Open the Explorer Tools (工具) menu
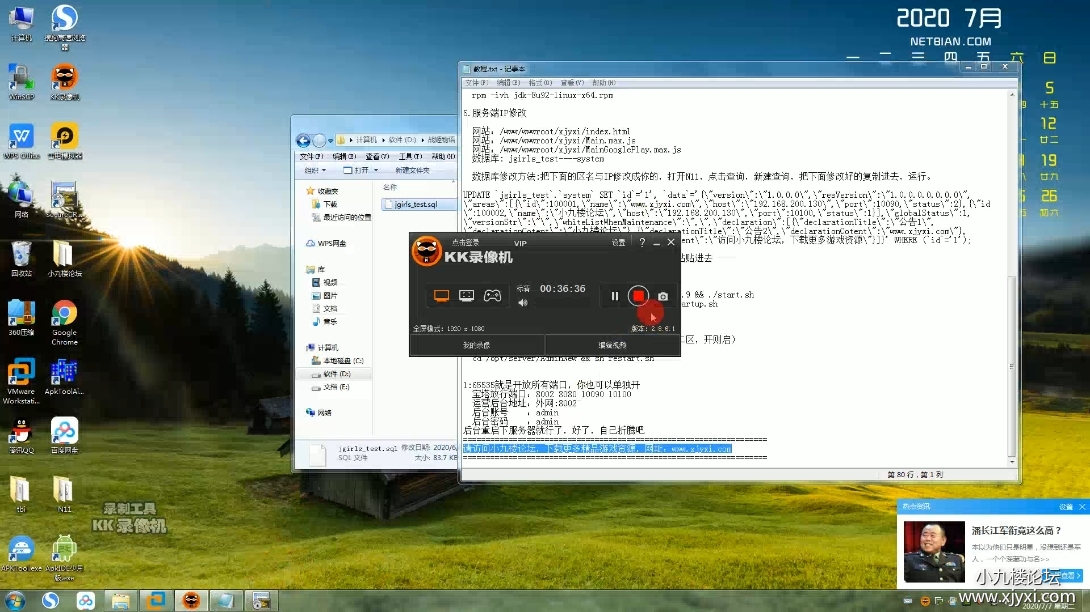The height and width of the screenshot is (612, 1090). click(409, 156)
